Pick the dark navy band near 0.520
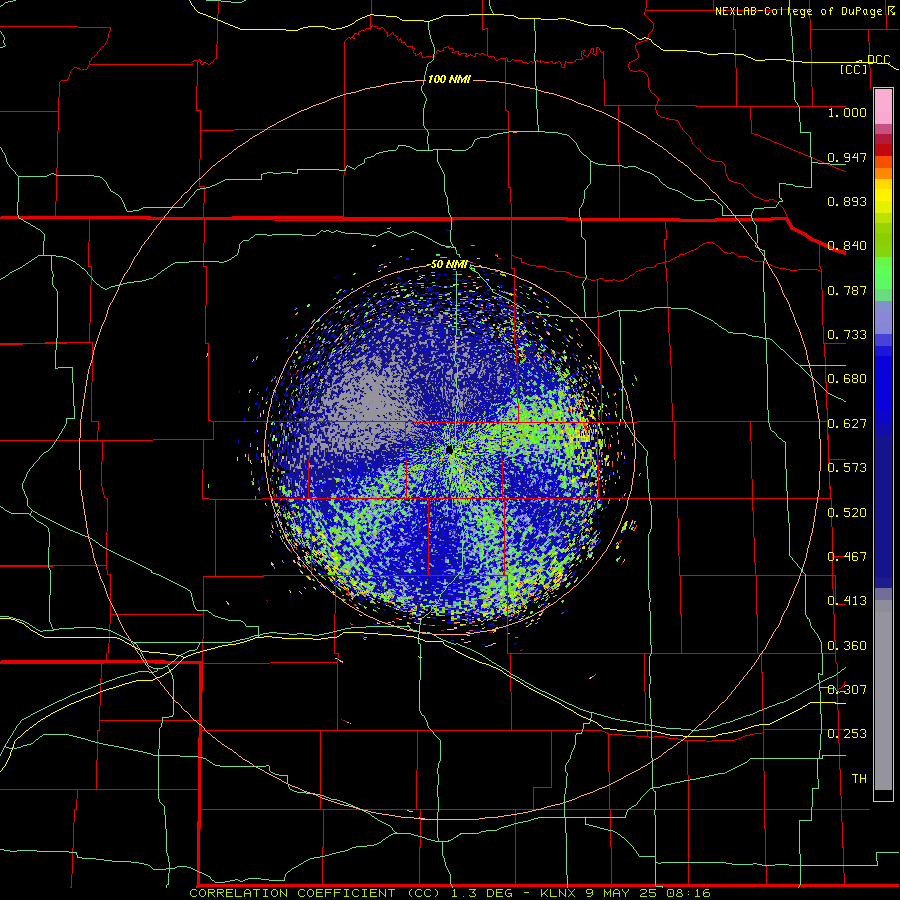This screenshot has height=900, width=900. pyautogui.click(x=883, y=511)
